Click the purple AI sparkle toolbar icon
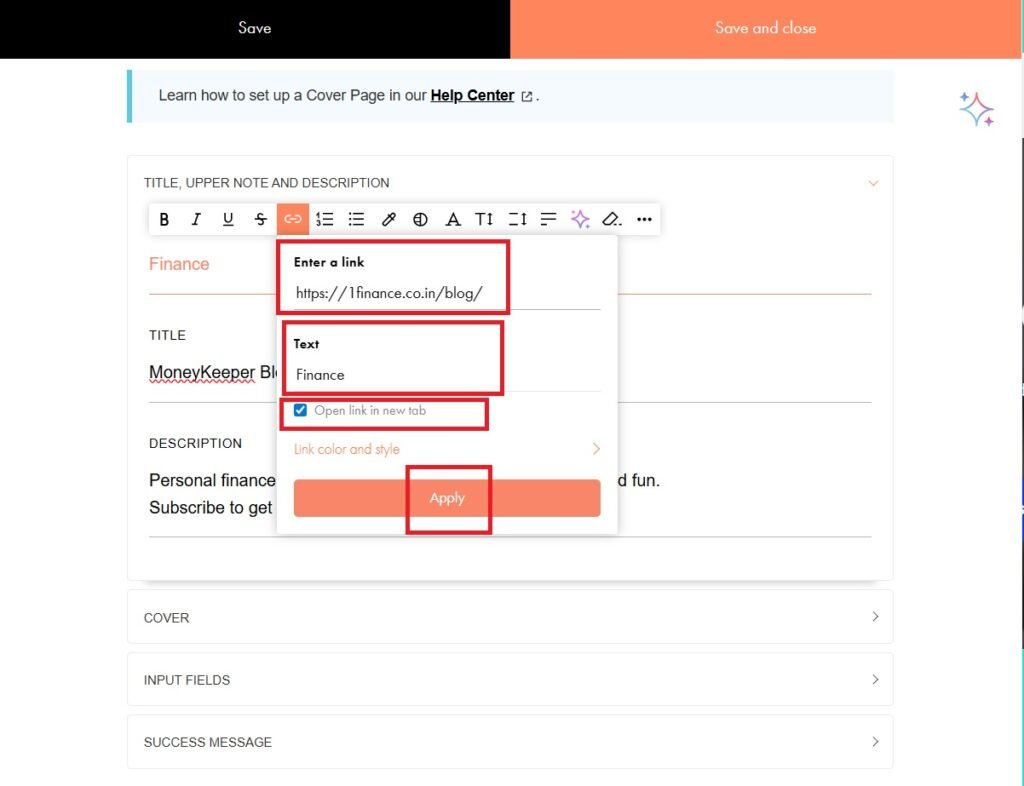Screen dimensions: 1024x786 580,219
